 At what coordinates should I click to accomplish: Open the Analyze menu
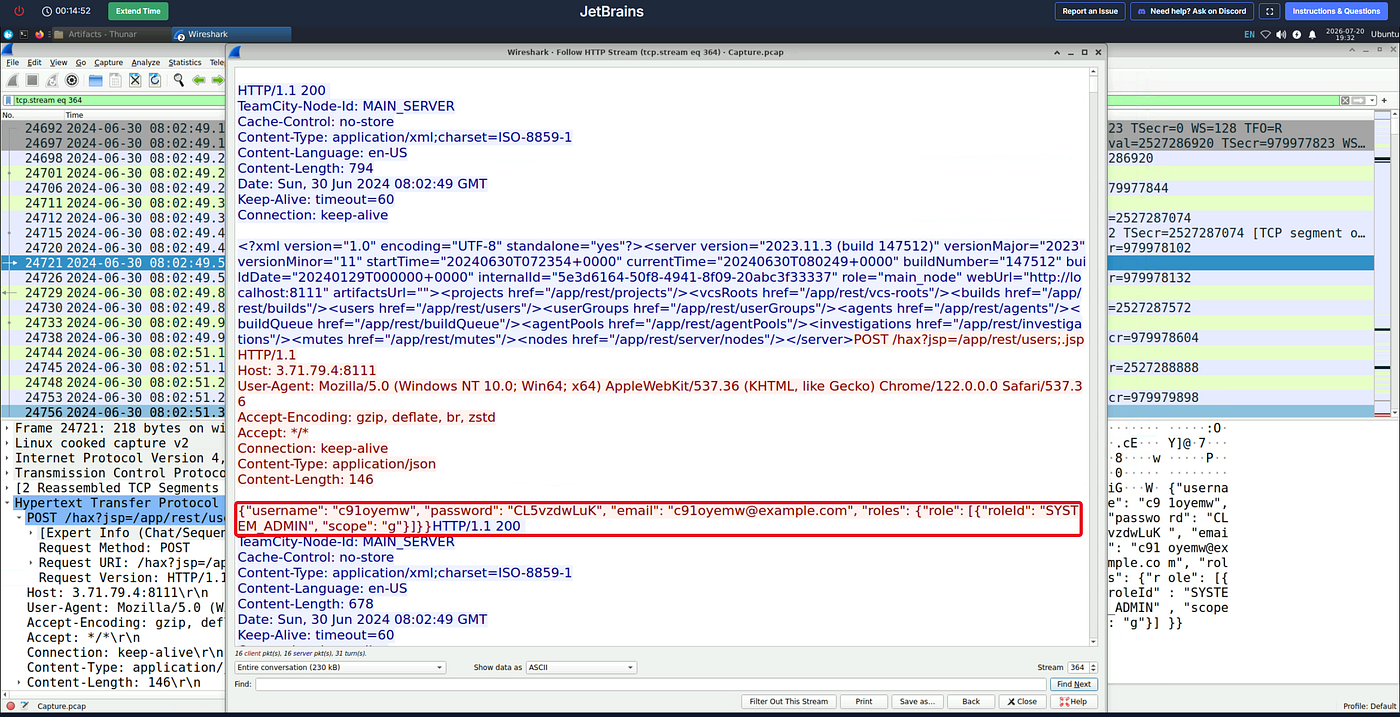146,62
